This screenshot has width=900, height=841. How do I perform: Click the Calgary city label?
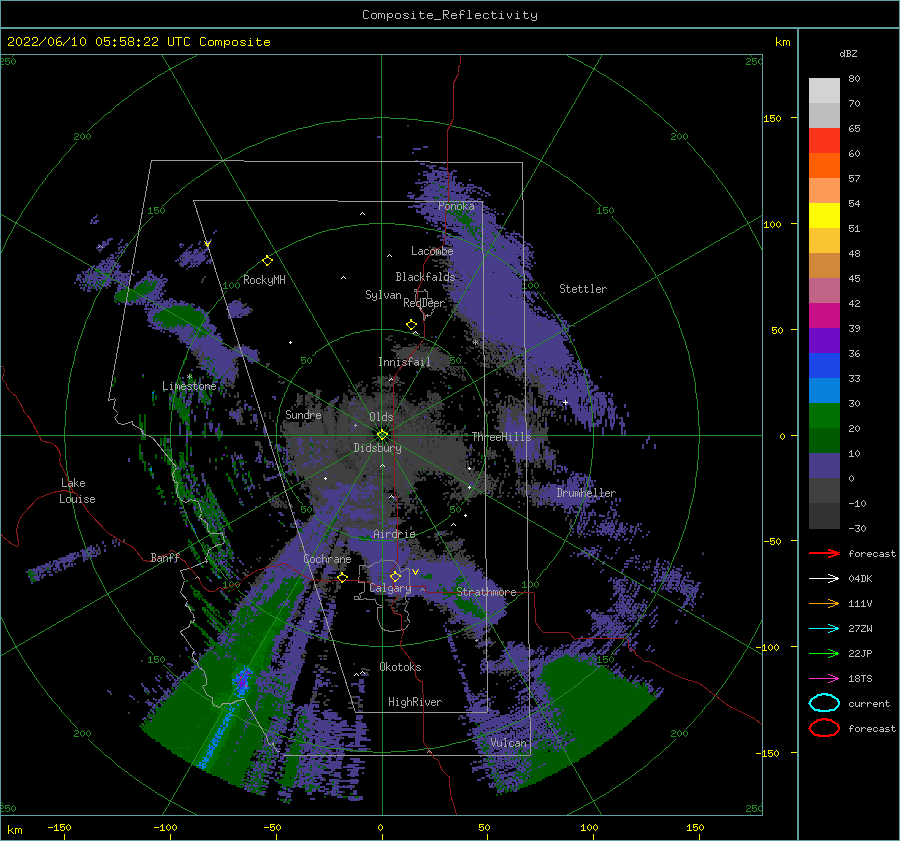click(x=390, y=588)
